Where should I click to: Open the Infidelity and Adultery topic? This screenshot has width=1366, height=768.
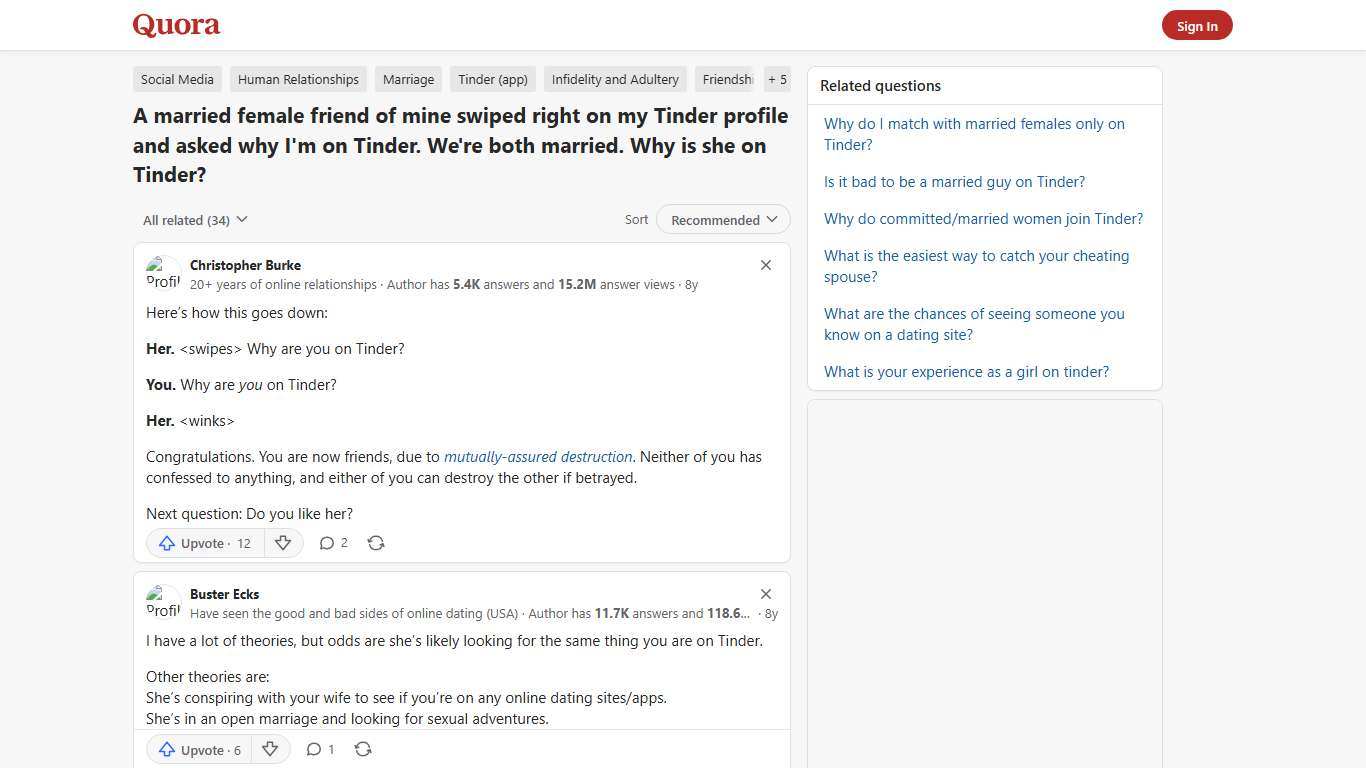pyautogui.click(x=615, y=79)
